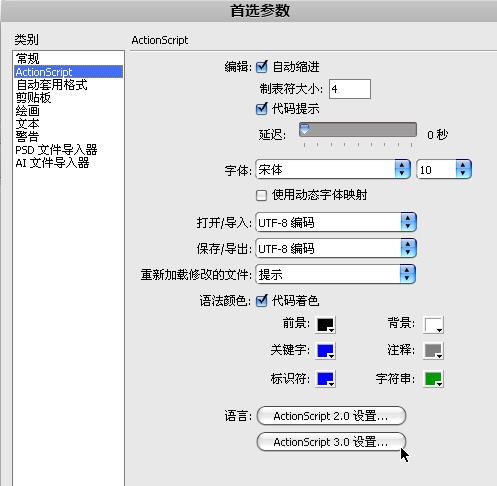Enable 使用动态字体映射 checkbox
Screen dimensions: 497x486
pyautogui.click(x=261, y=195)
